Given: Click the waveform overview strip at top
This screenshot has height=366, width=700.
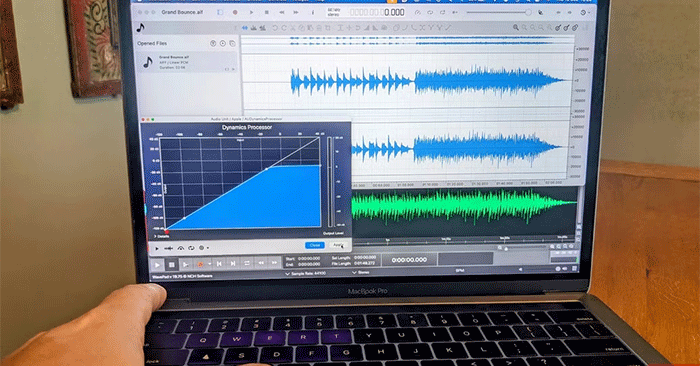Looking at the screenshot, I should tap(407, 41).
